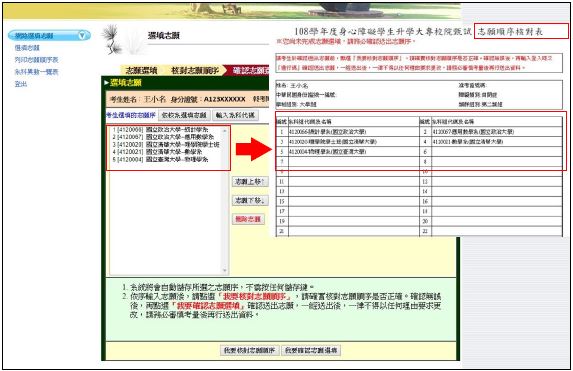
Task: Click table cell 4120020 in the check table
Action: tap(353, 141)
